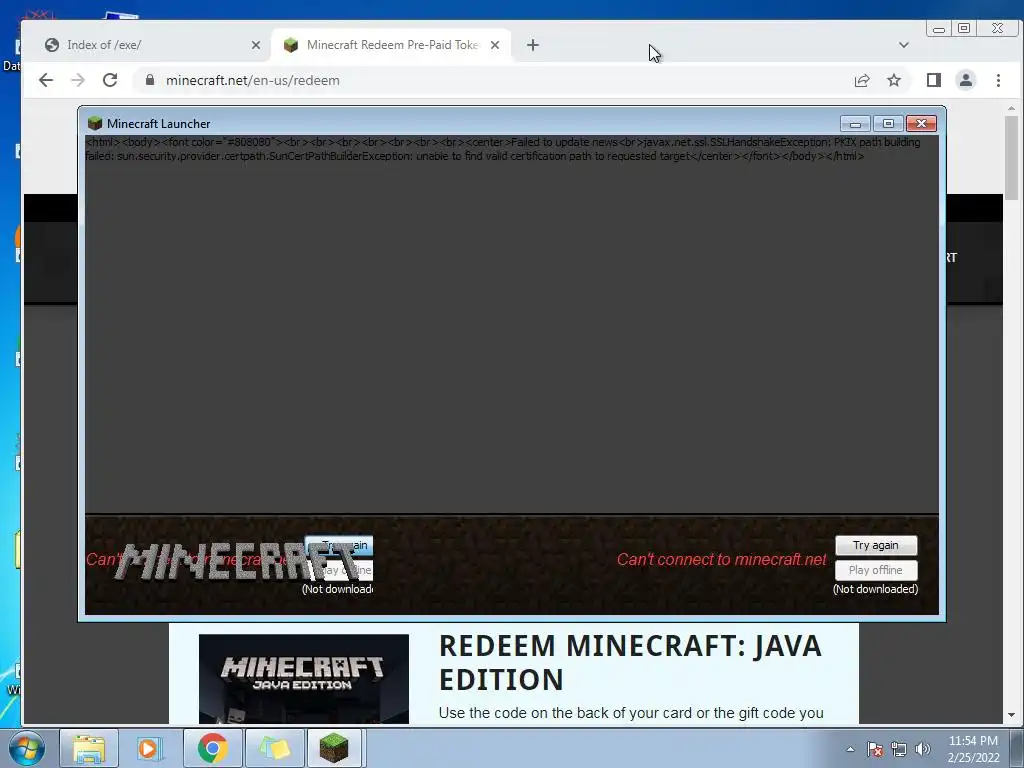
Task: Click the volume speaker tray icon
Action: (923, 749)
